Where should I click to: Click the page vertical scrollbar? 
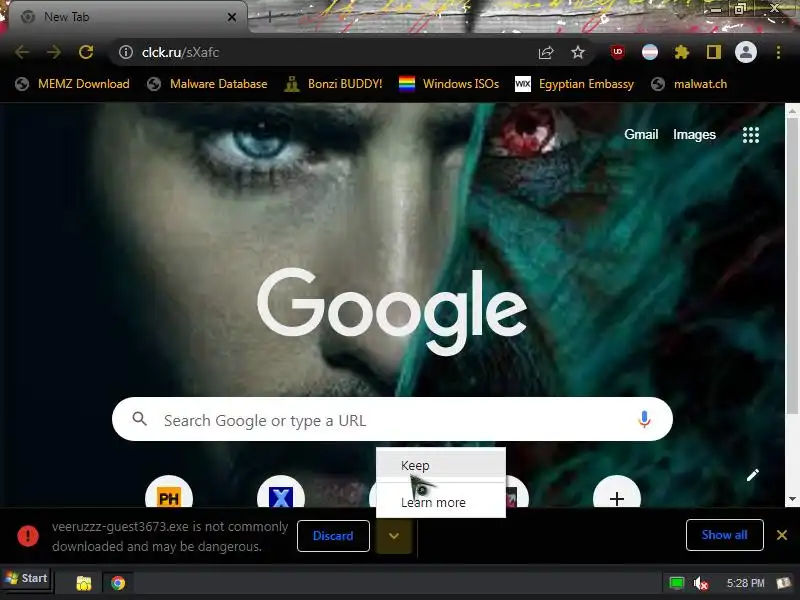coord(792,265)
